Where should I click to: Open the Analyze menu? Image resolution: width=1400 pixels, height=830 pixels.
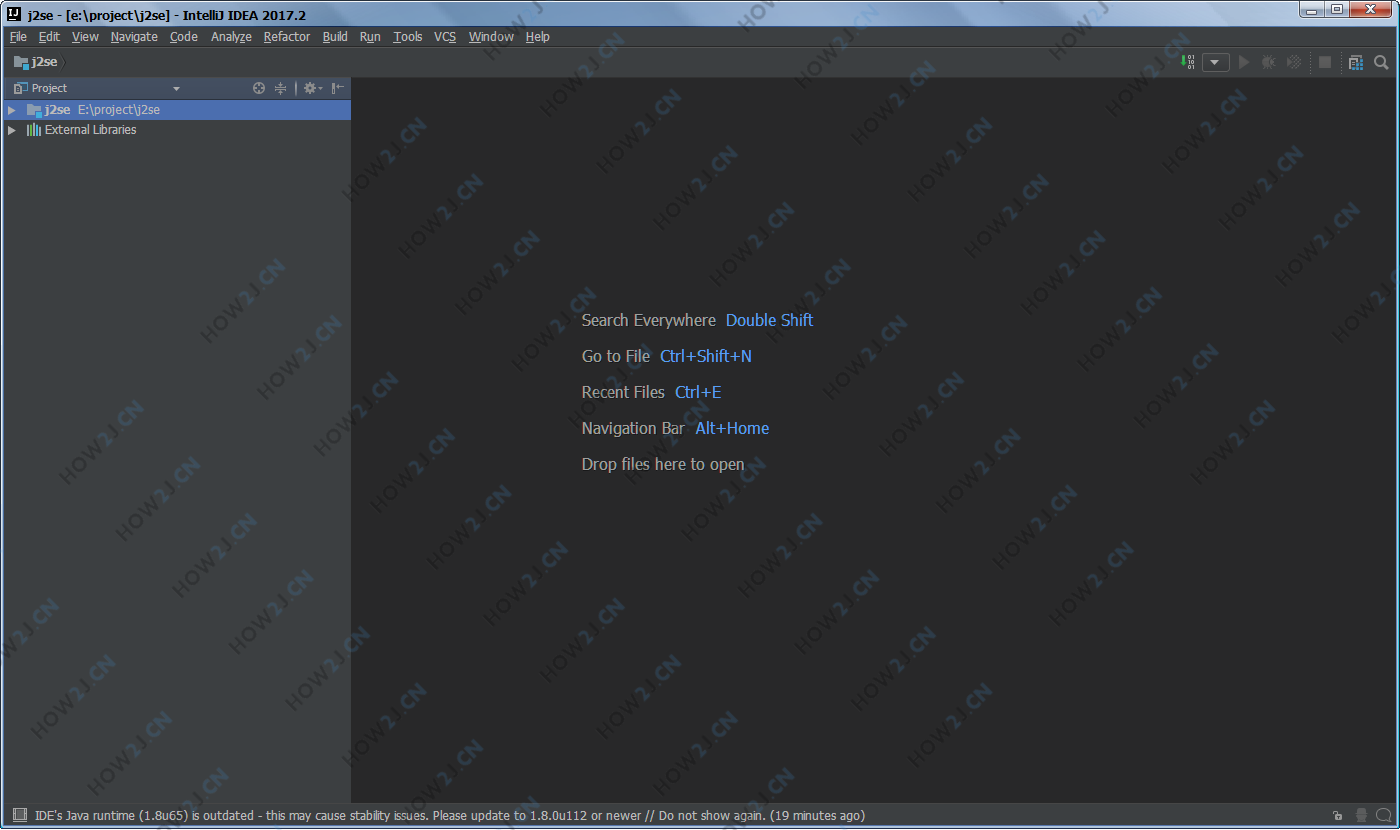coord(231,37)
